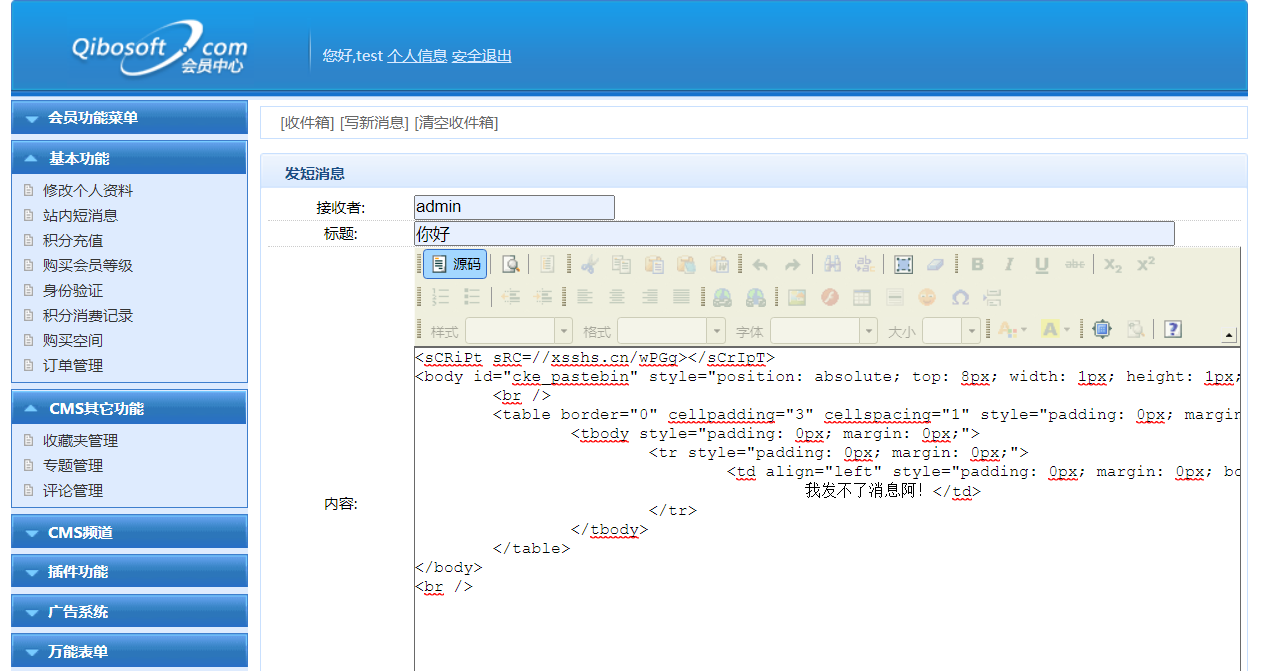
Task: Click the justify alignment icon
Action: [682, 297]
